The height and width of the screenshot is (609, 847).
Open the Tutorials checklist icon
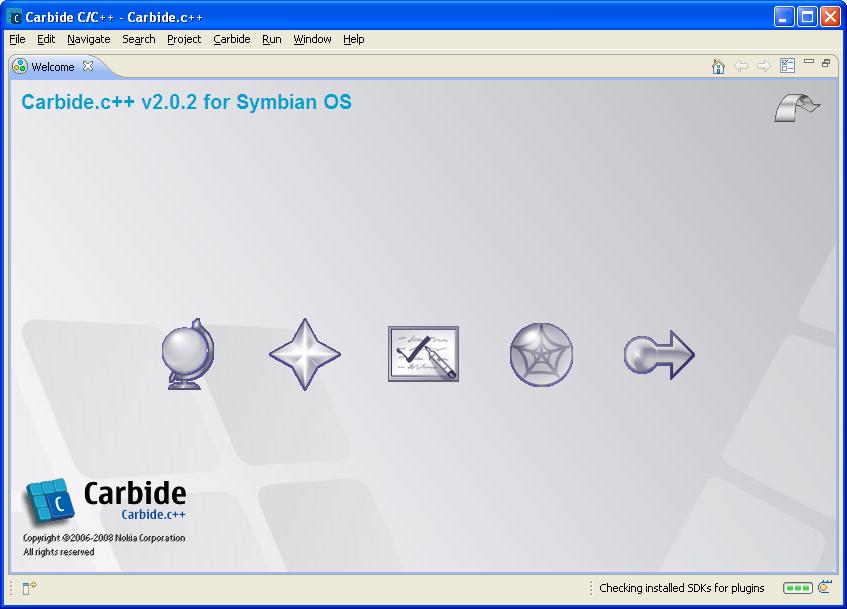click(x=424, y=354)
